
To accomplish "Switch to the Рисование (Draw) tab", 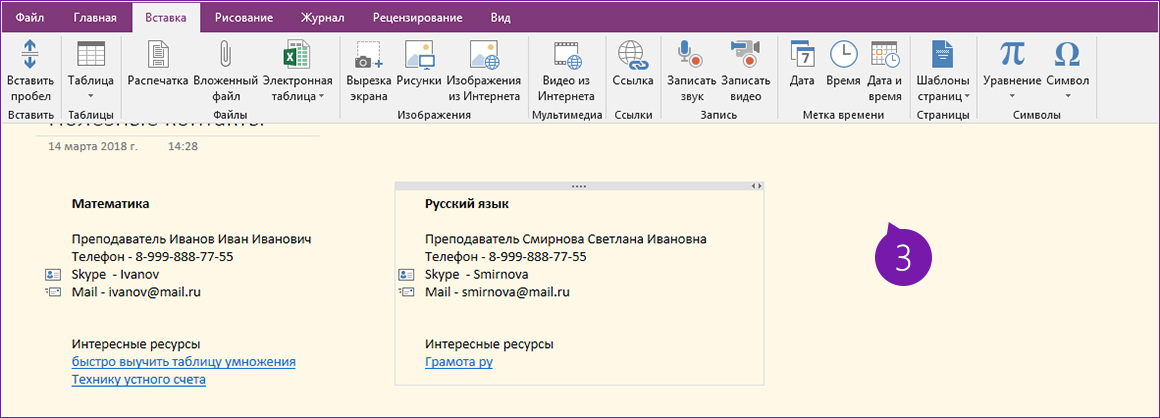I will point(240,18).
